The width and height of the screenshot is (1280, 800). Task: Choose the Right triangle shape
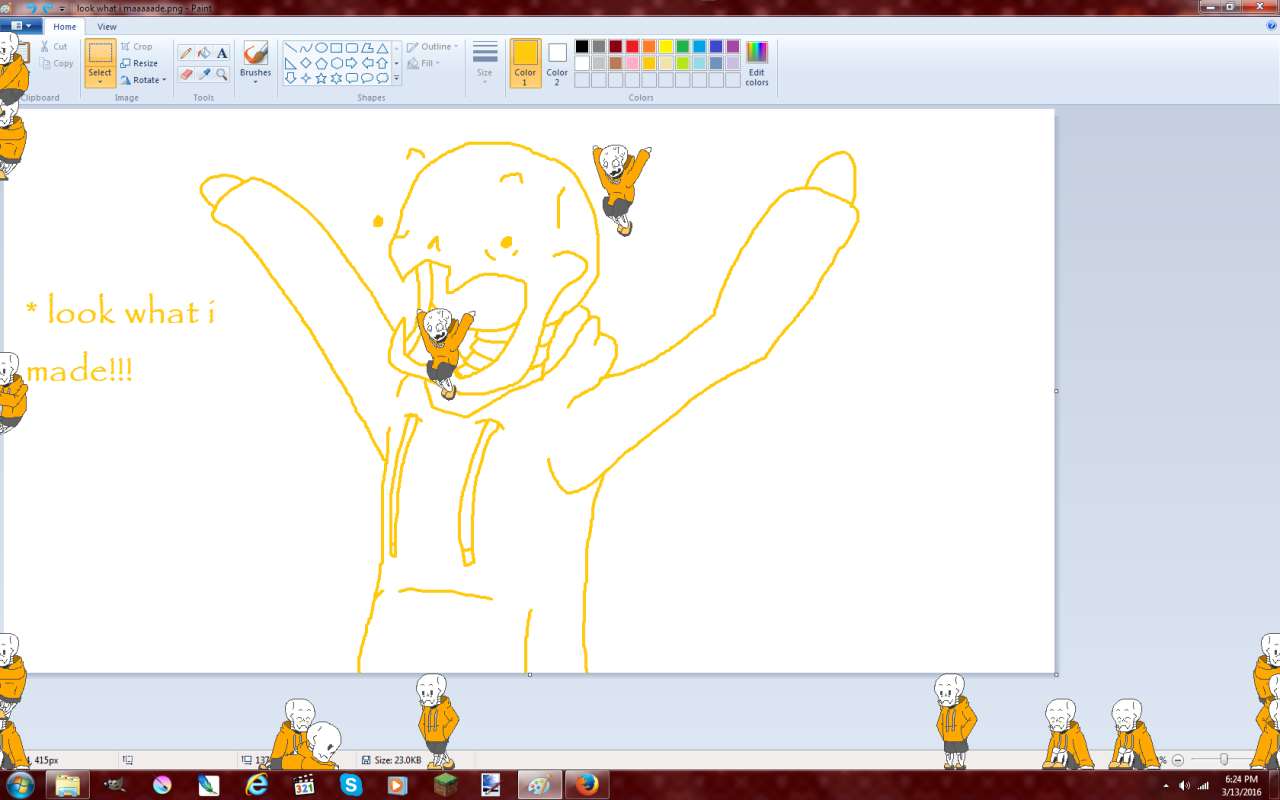[x=290, y=63]
